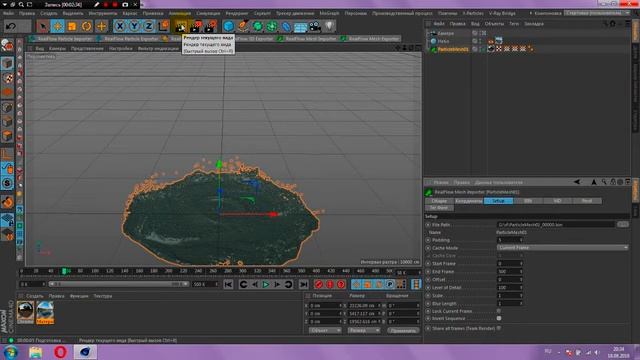Select ParticleMesh01 in object list
640x360 pixels.
pyautogui.click(x=453, y=49)
